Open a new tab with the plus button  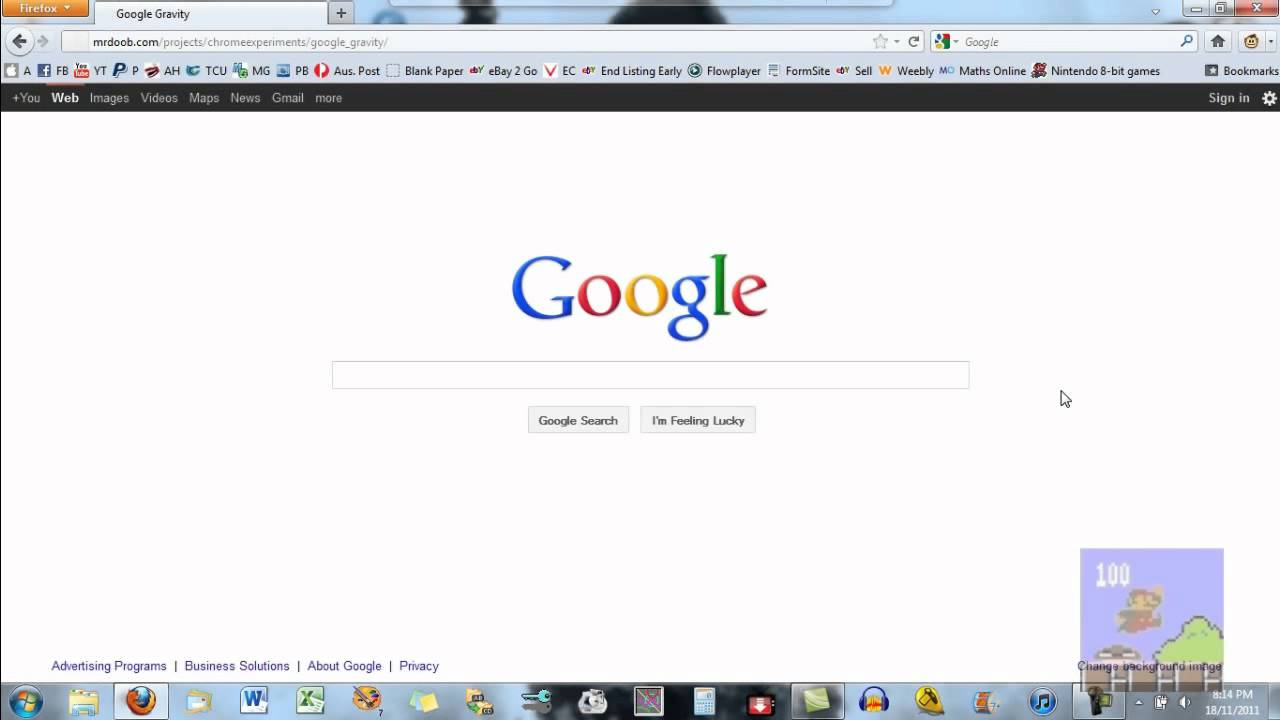[341, 14]
